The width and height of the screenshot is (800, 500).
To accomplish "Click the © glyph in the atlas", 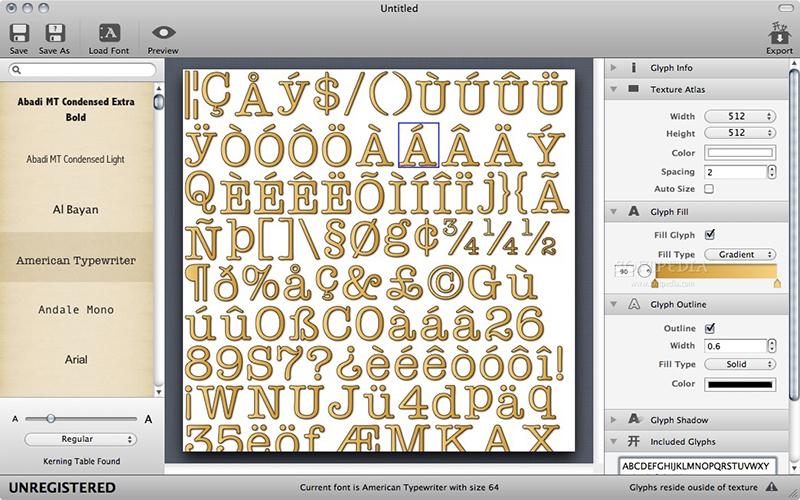I will tap(445, 285).
